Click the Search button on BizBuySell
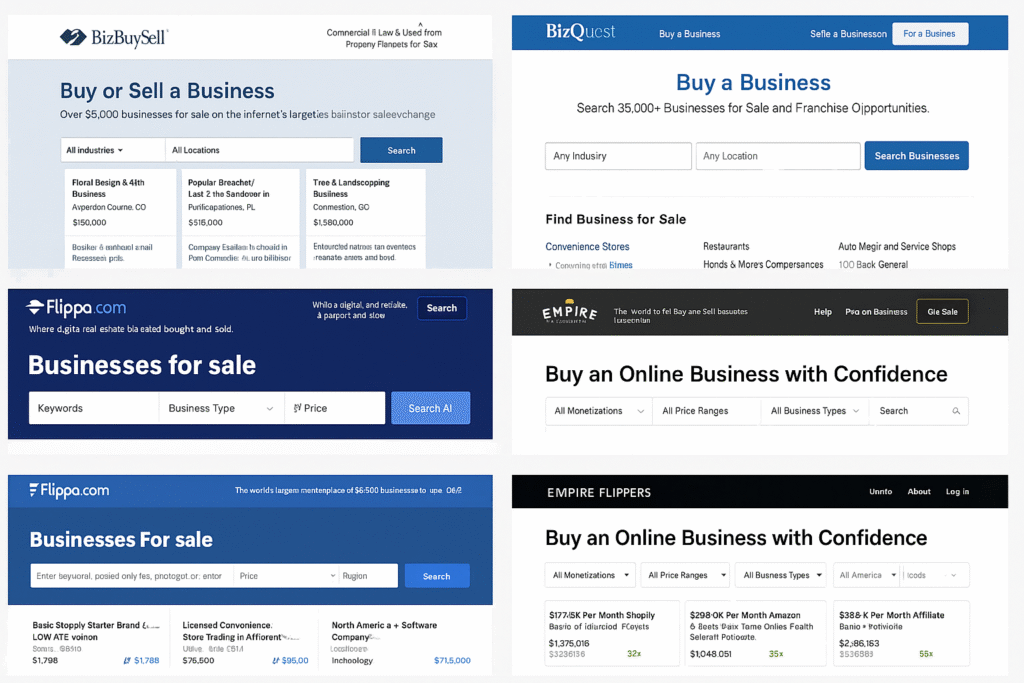Screen dimensions: 1024x683 pyautogui.click(x=401, y=150)
